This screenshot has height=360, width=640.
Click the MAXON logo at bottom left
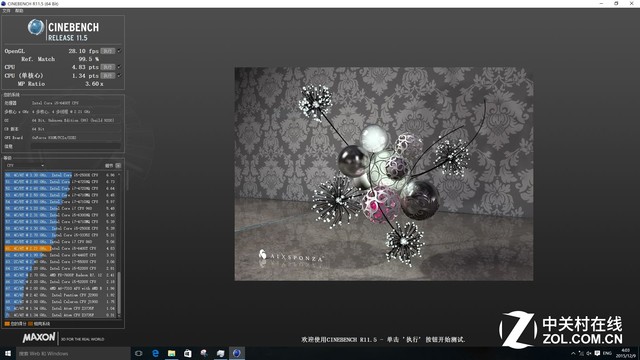39,338
